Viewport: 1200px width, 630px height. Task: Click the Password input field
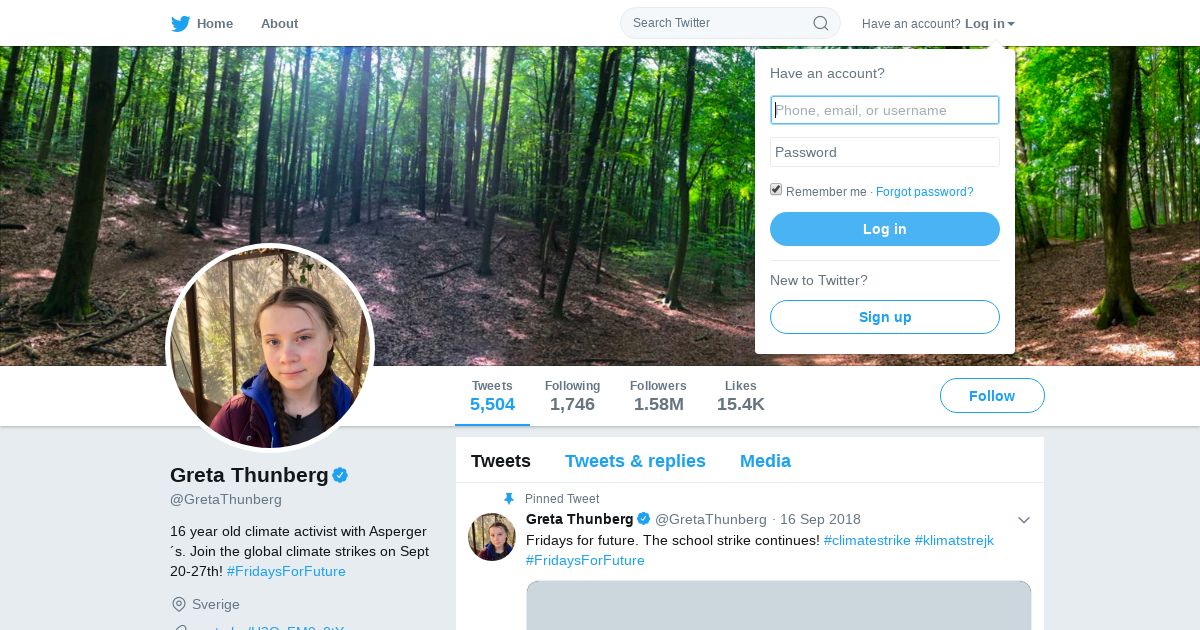pos(885,152)
